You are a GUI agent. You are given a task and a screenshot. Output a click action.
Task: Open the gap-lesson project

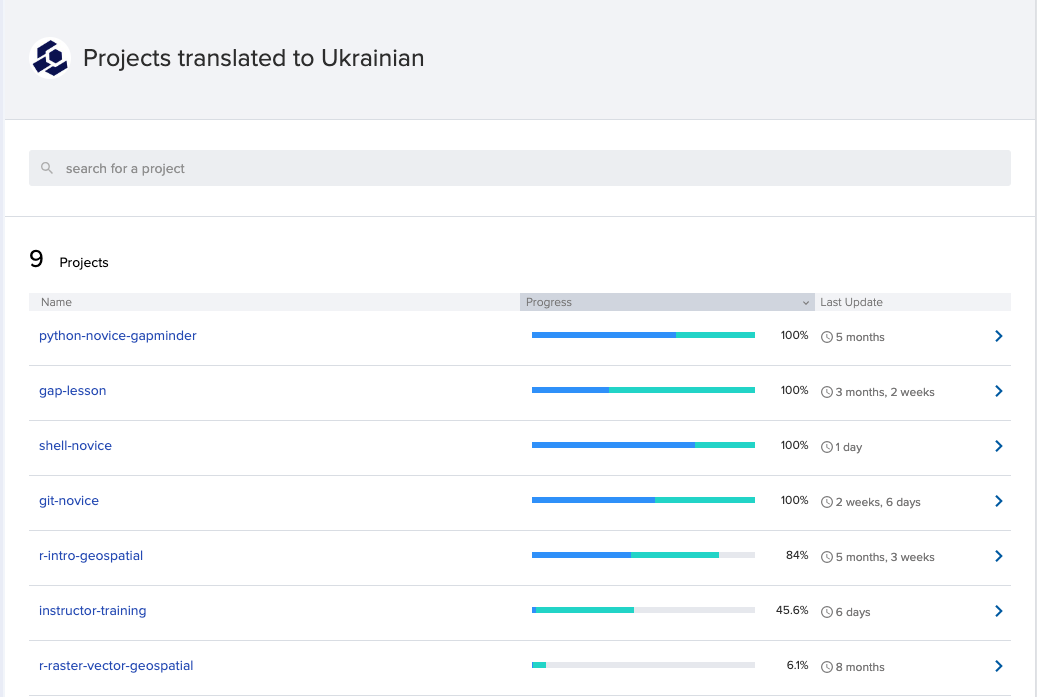pyautogui.click(x=72, y=390)
